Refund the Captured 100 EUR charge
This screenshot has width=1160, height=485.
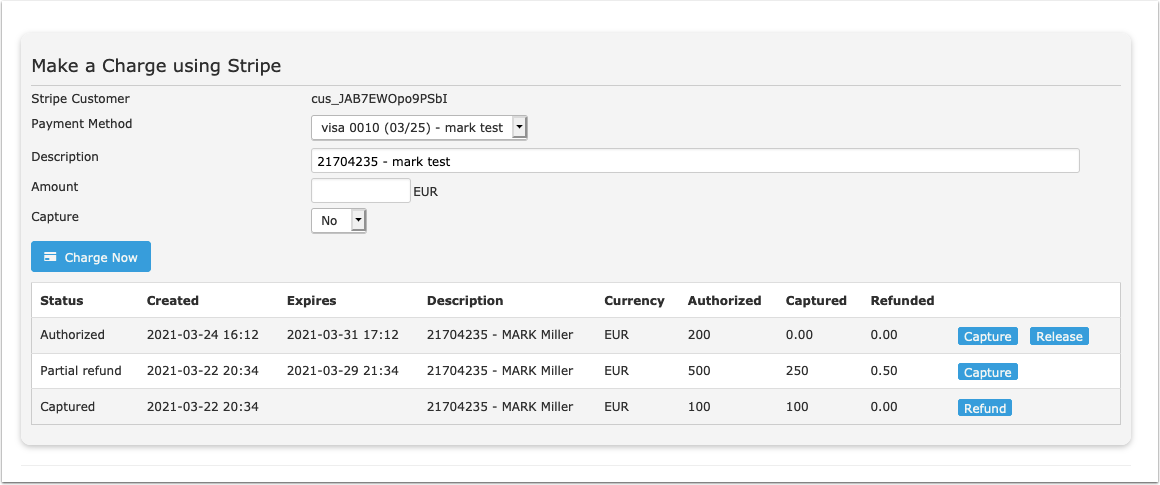click(x=985, y=408)
